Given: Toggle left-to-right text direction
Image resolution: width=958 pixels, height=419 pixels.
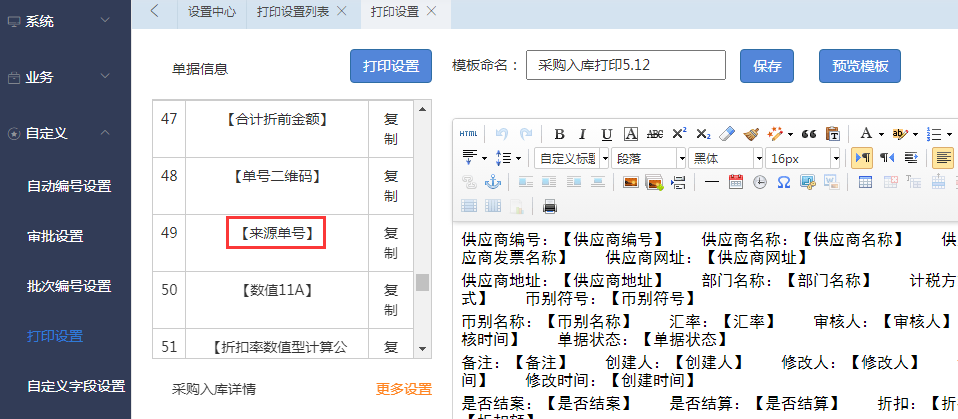Looking at the screenshot, I should 863,158.
